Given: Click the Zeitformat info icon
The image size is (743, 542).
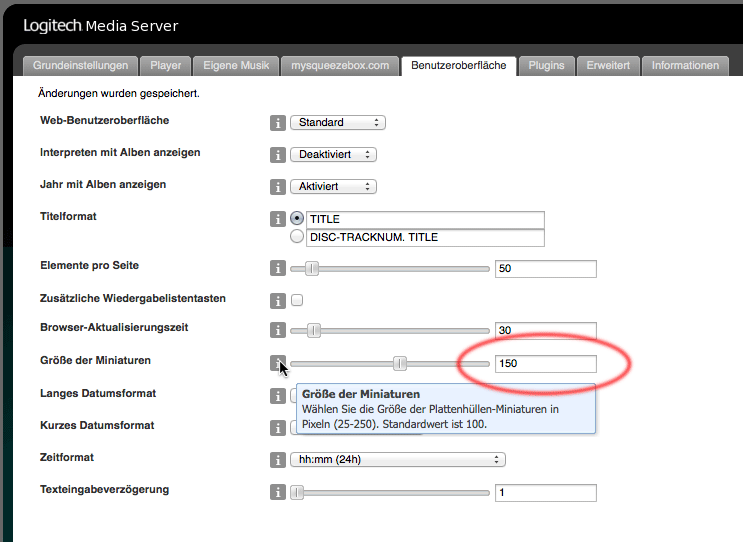Looking at the screenshot, I should 278,460.
